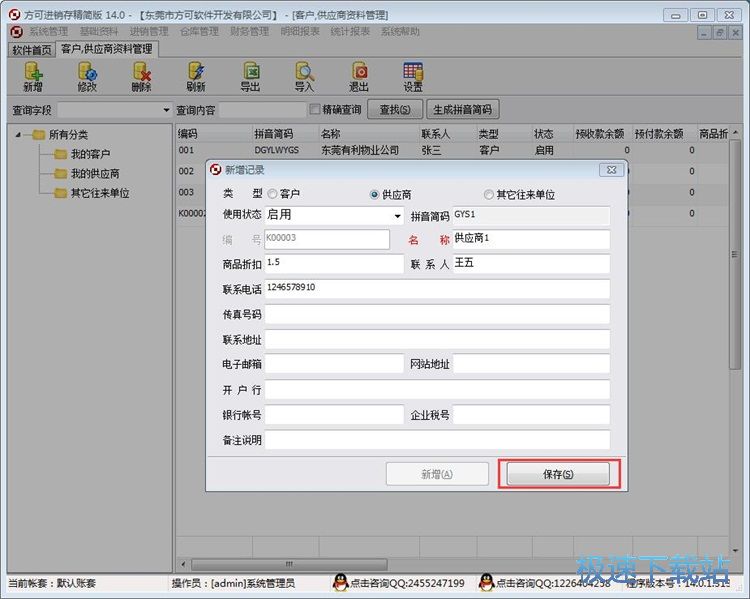750x599 pixels.
Task: Open the 财务管理 menu
Action: point(250,32)
